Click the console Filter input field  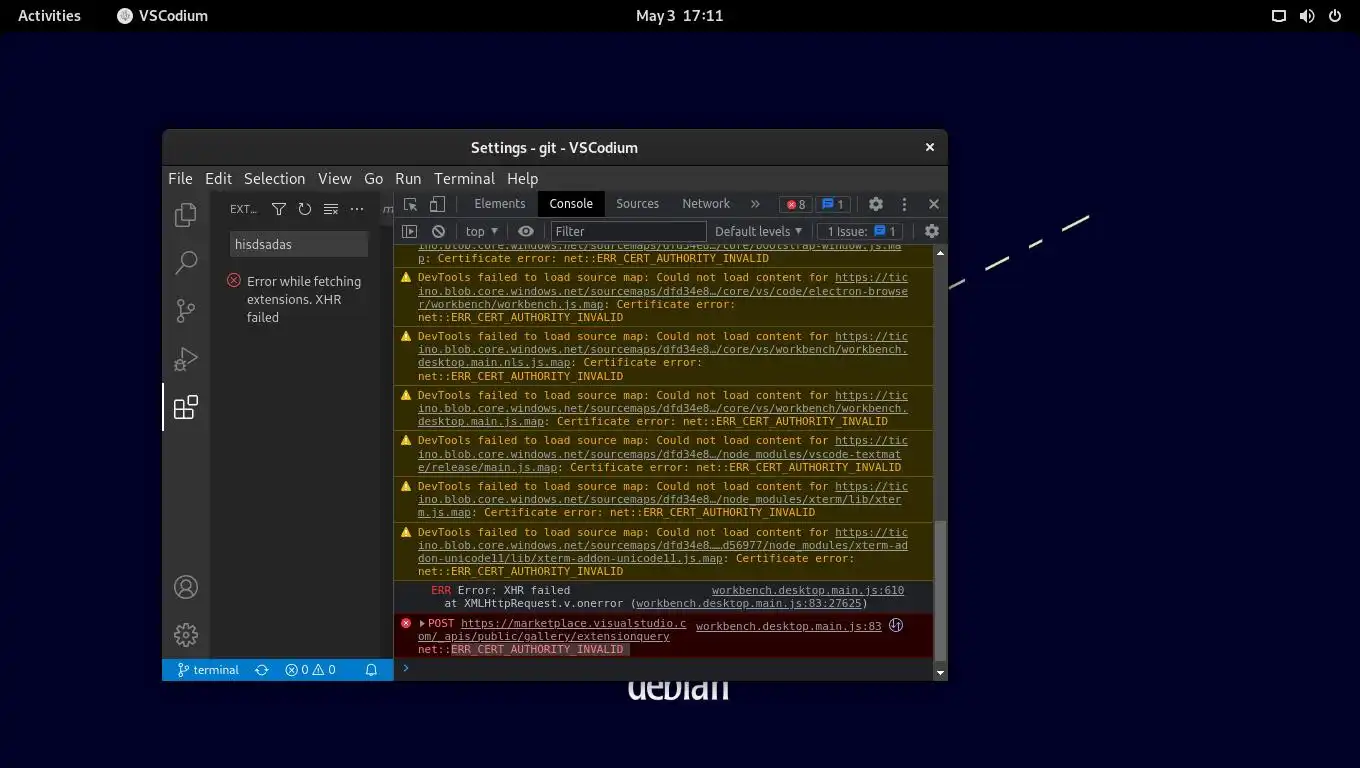tap(628, 231)
